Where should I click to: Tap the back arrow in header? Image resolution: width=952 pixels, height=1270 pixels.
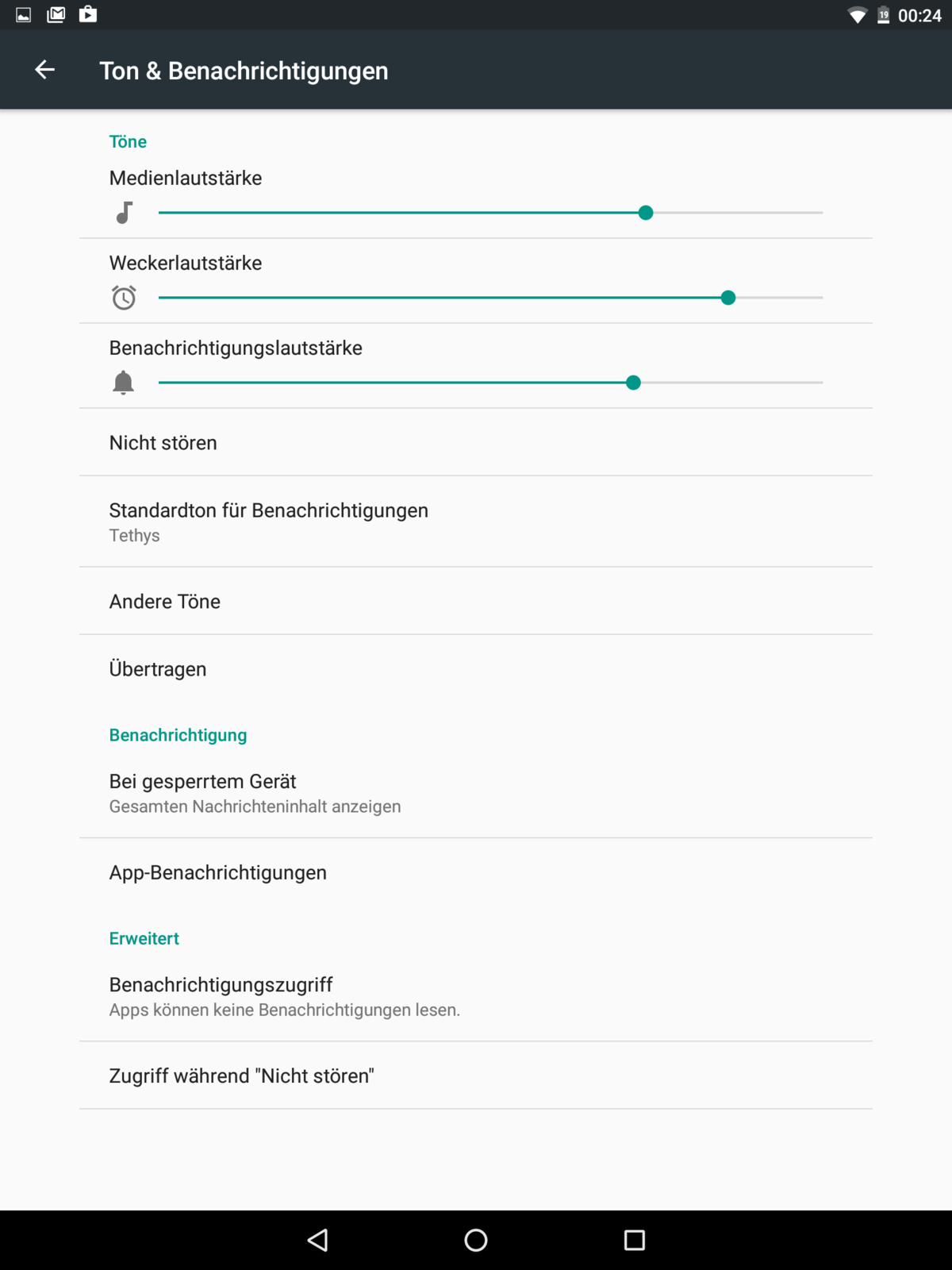(44, 70)
